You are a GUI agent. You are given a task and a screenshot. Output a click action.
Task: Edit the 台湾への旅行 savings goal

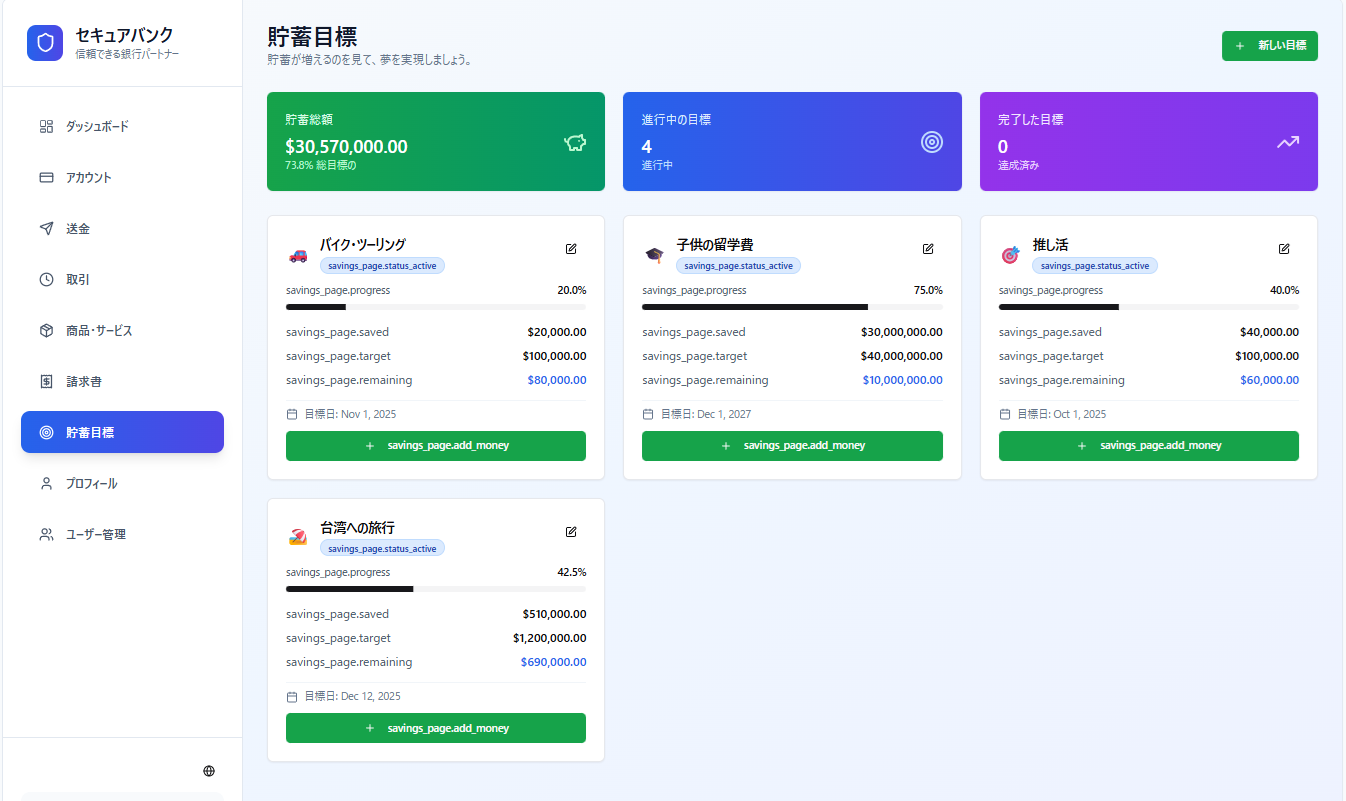tap(571, 532)
